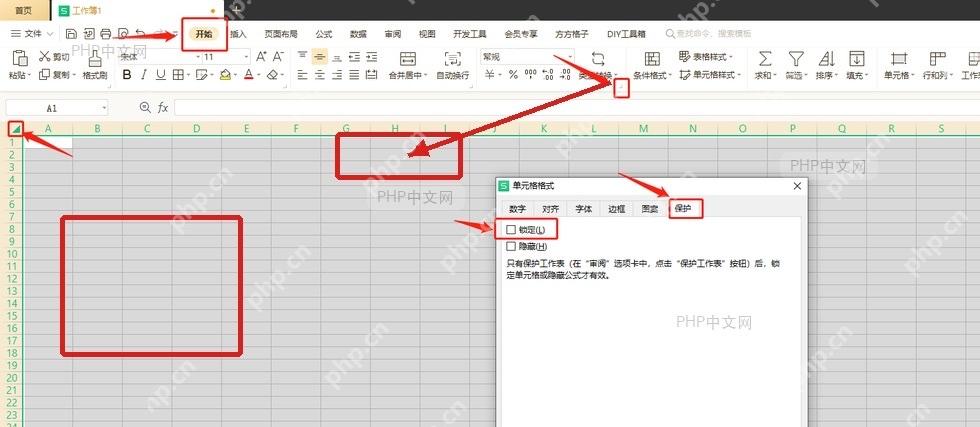Switch to the Font (字体) dialog tab
Screen dimensions: 980x427
click(x=584, y=209)
